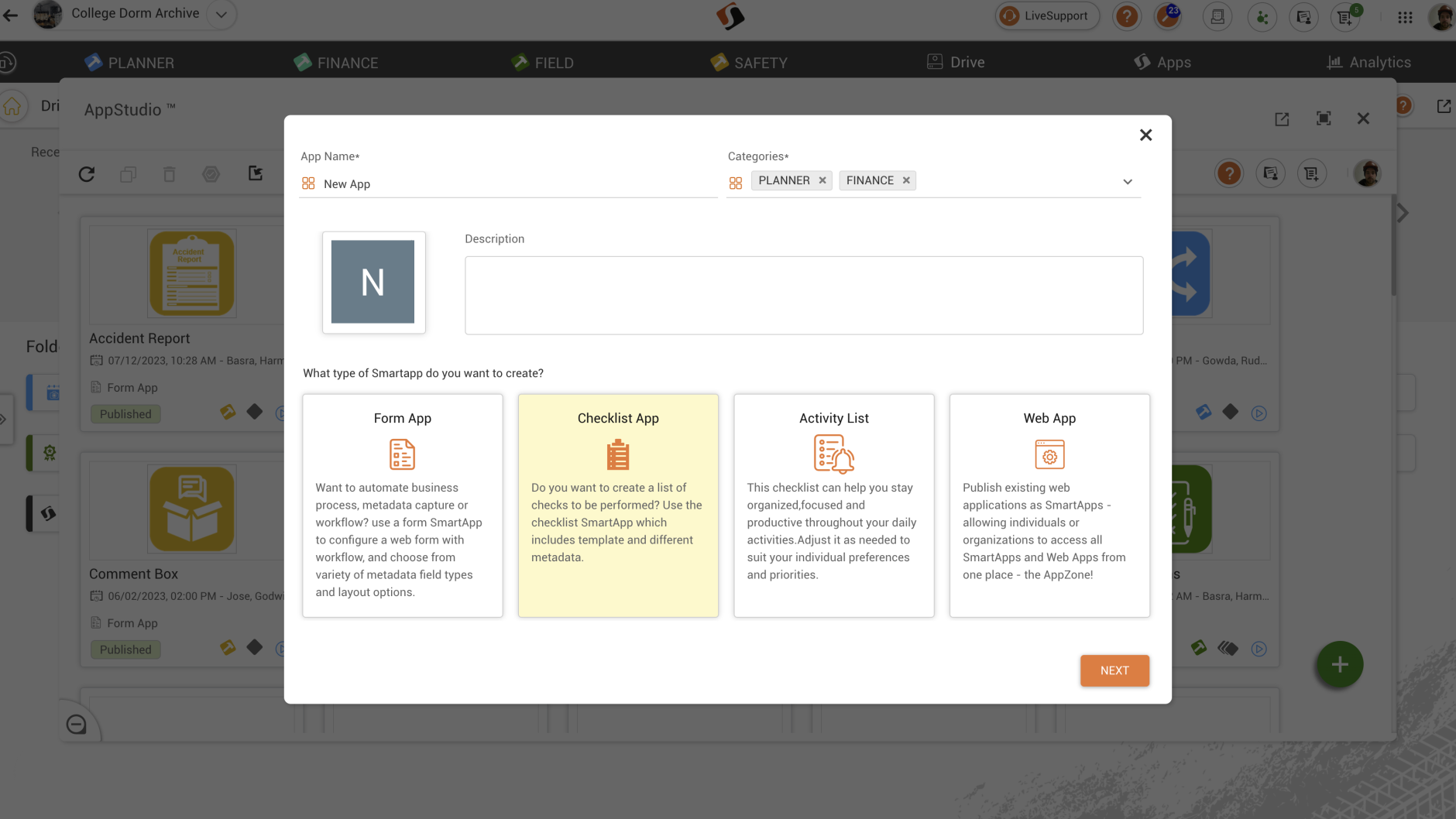Go back using the left arrow

pos(10,15)
